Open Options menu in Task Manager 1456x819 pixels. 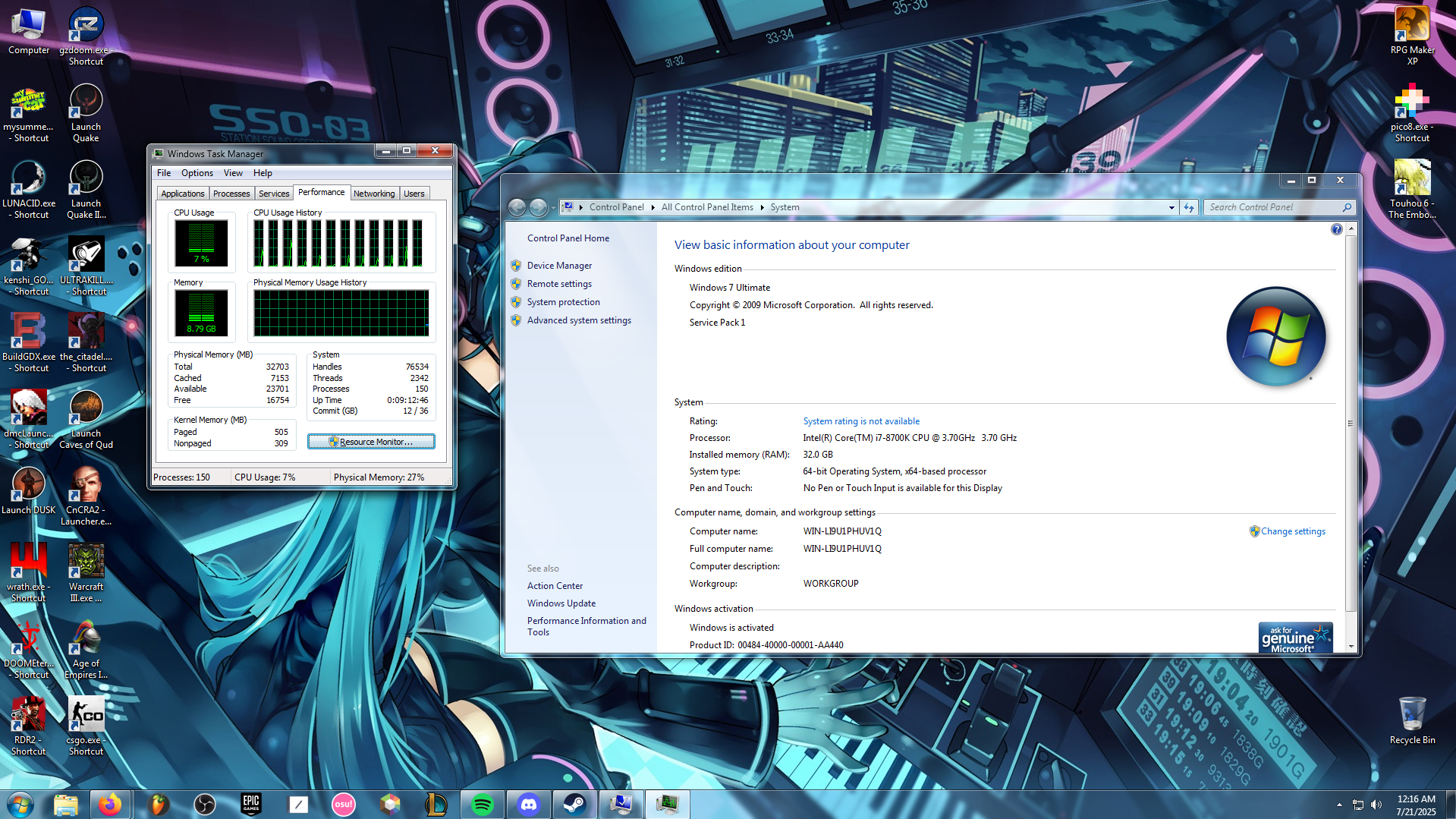197,173
